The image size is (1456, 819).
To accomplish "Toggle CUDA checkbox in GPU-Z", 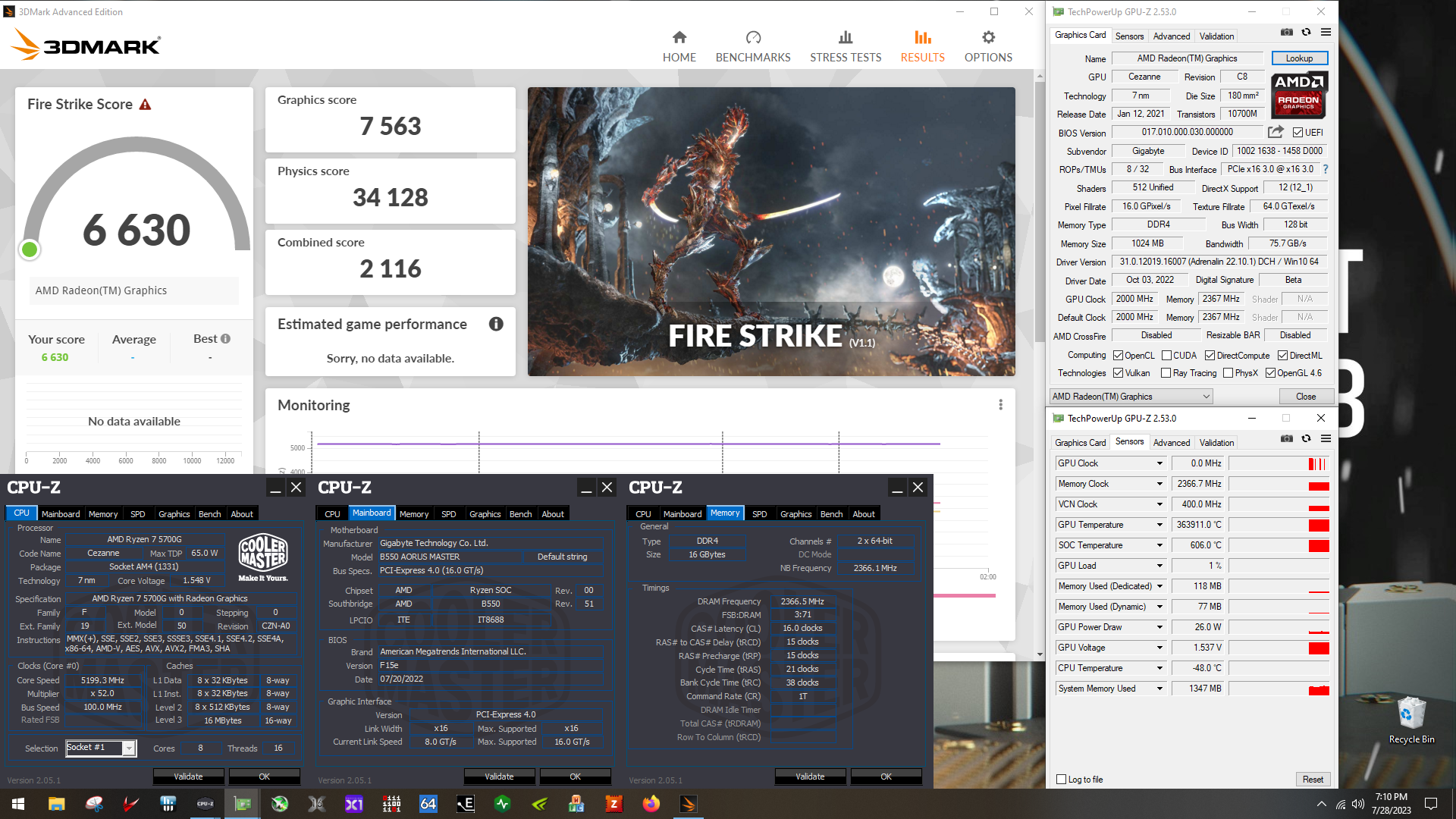I will (1166, 356).
